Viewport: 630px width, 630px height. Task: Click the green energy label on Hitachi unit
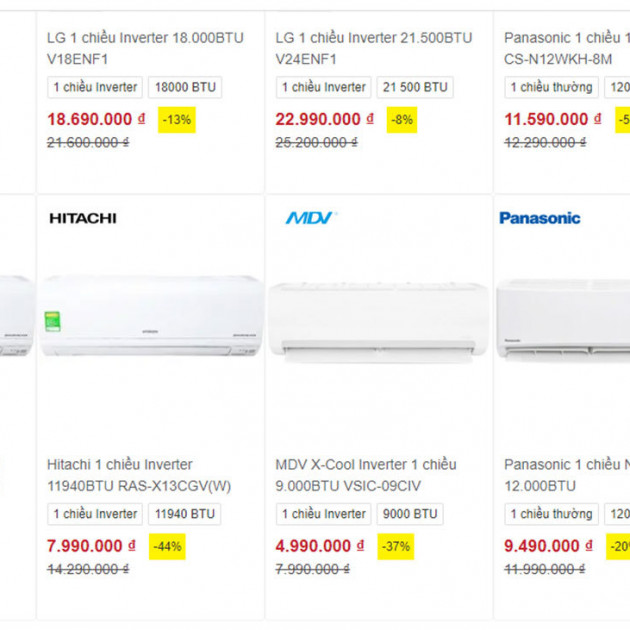[x=52, y=321]
